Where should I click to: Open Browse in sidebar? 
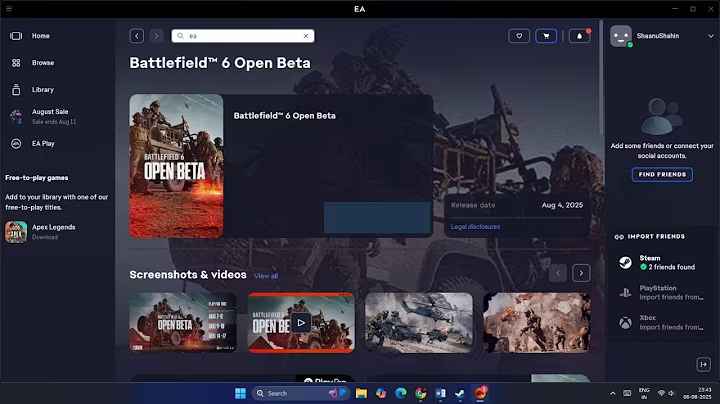pyautogui.click(x=43, y=63)
